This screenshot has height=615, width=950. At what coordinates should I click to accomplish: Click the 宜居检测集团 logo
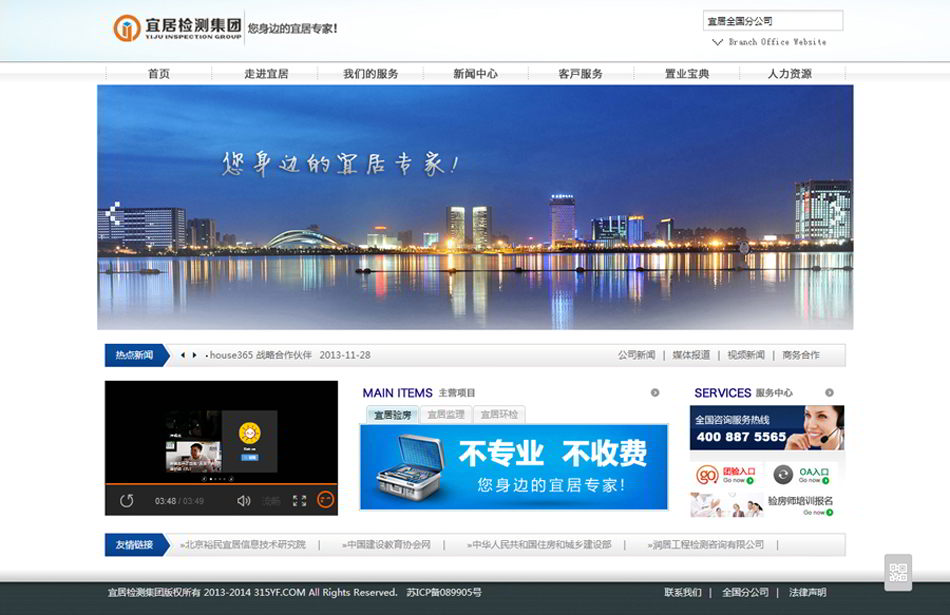[x=178, y=28]
